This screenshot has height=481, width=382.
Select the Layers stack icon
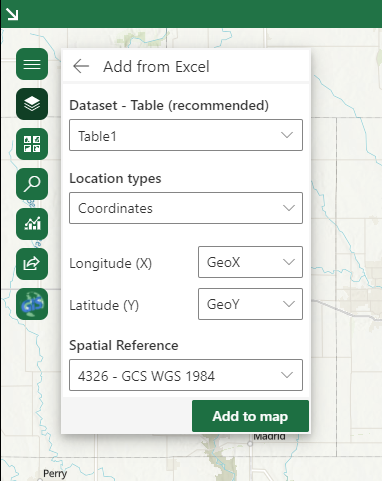point(32,104)
